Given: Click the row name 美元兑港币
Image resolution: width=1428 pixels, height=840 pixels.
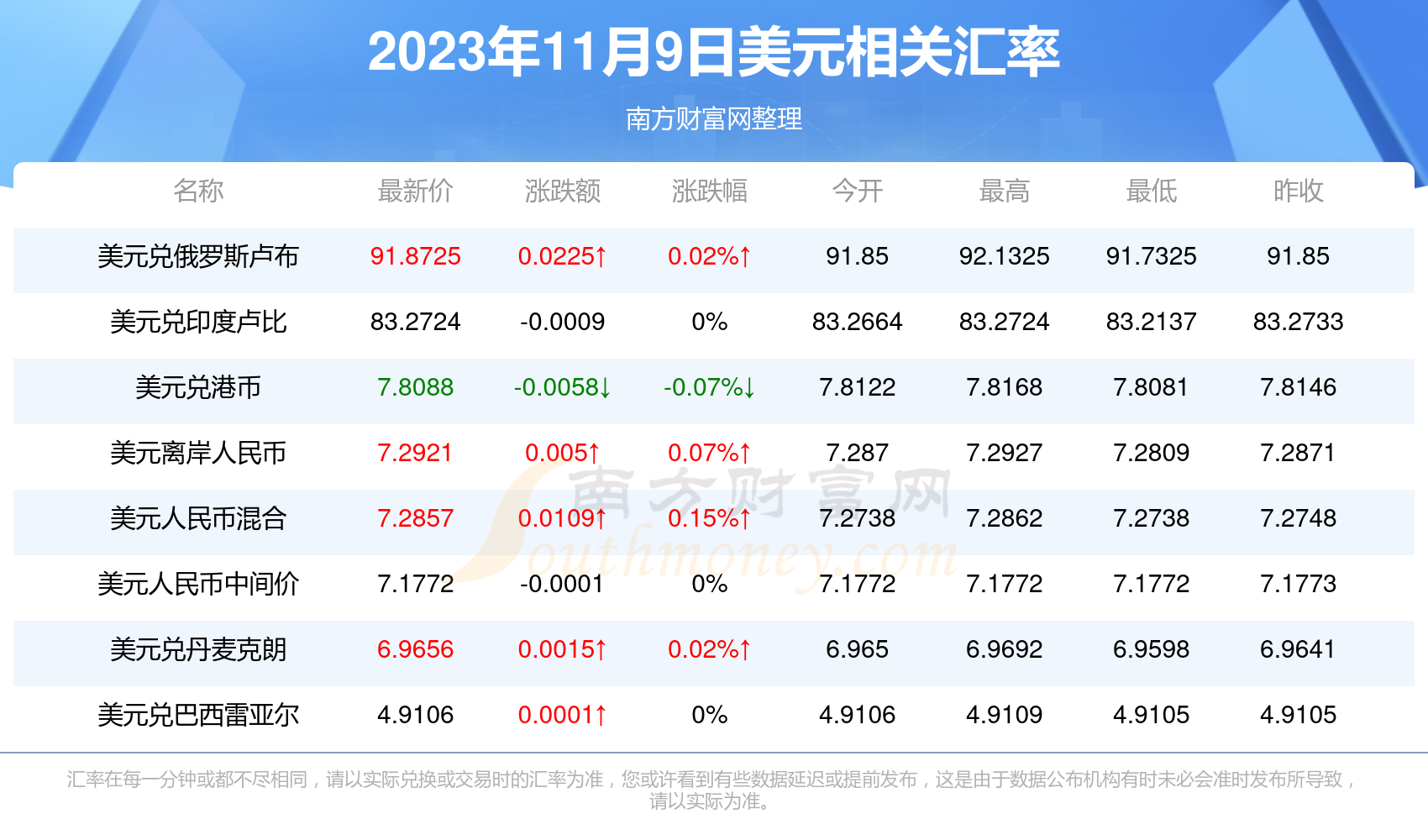Looking at the screenshot, I should [198, 387].
